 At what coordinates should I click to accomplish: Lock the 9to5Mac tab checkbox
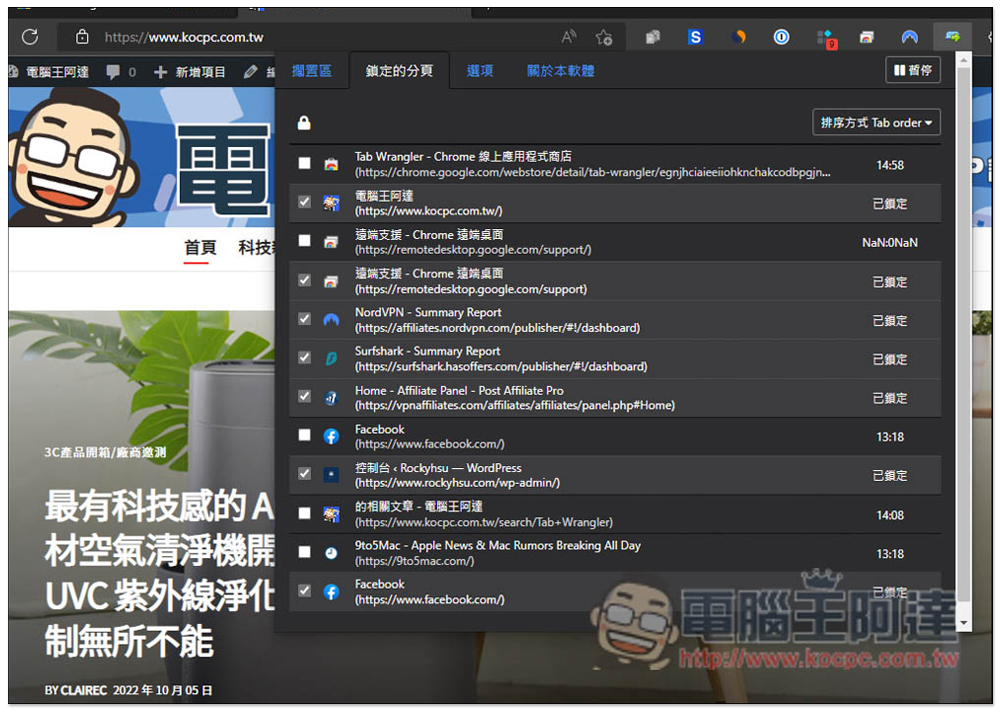304,552
